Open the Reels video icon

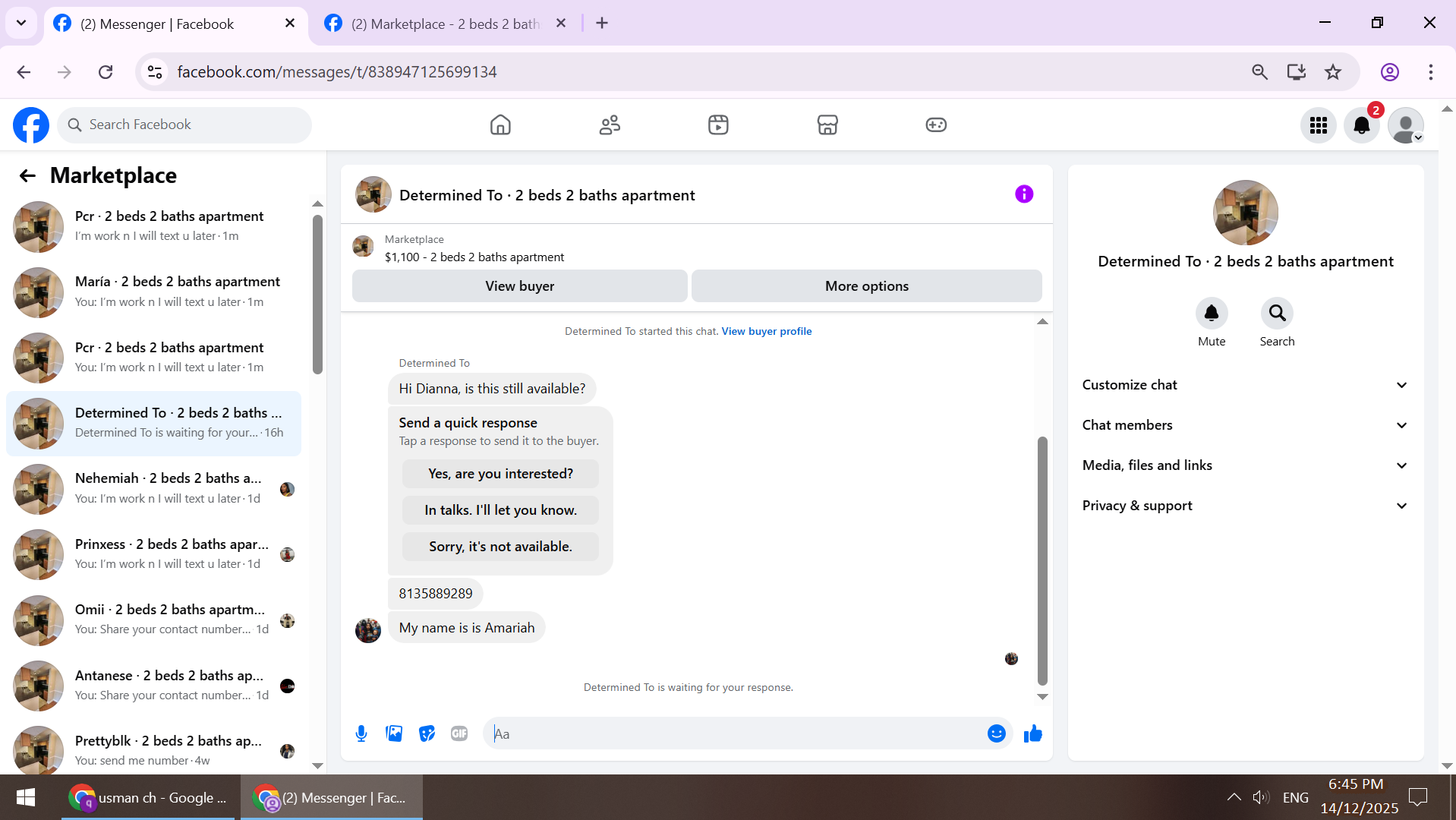pos(718,125)
